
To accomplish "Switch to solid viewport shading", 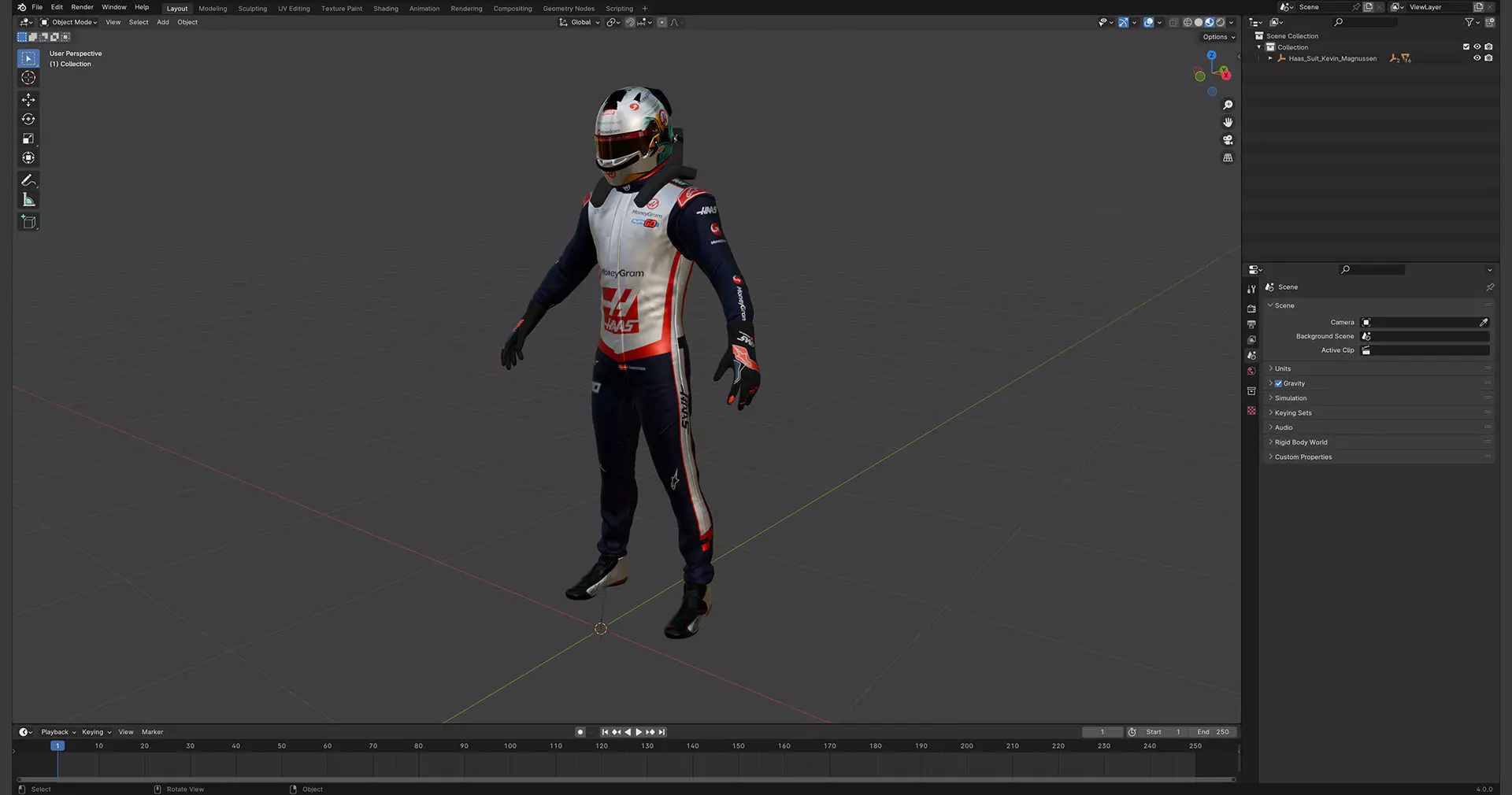I will tap(1199, 22).
